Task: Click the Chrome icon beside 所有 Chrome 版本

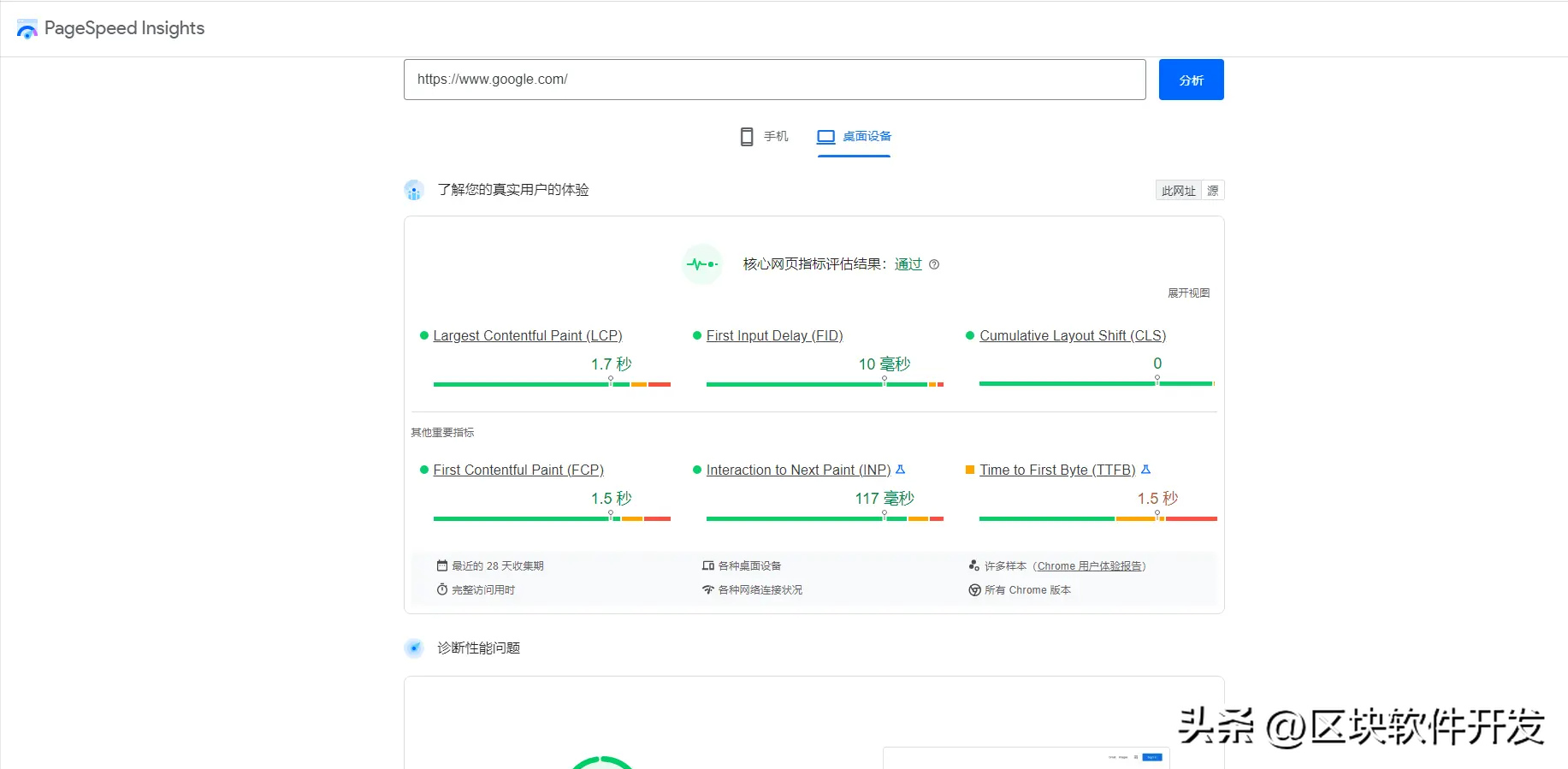Action: (974, 590)
